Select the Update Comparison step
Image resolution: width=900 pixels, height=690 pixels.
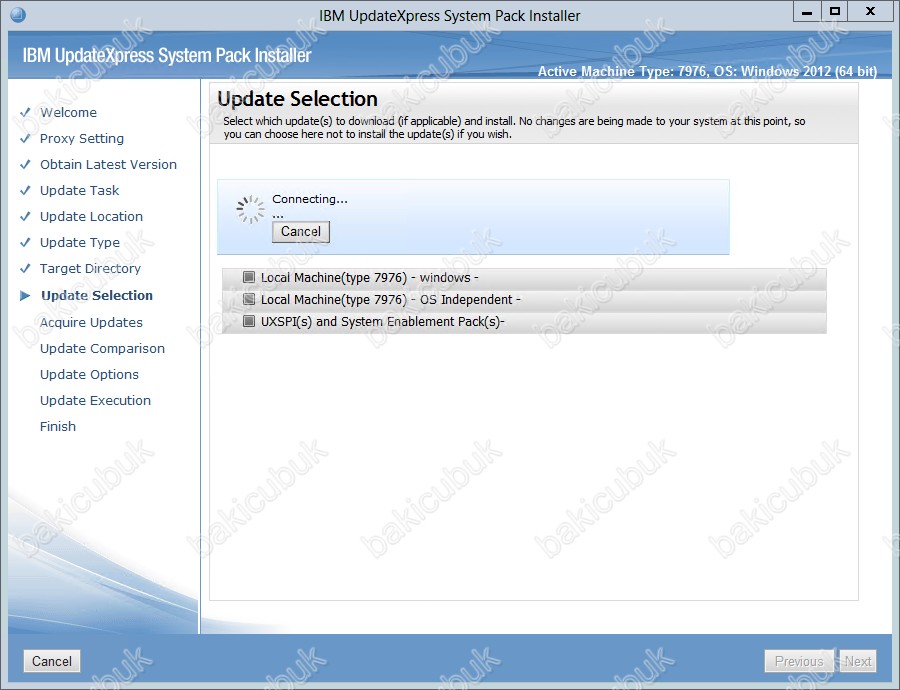click(102, 348)
